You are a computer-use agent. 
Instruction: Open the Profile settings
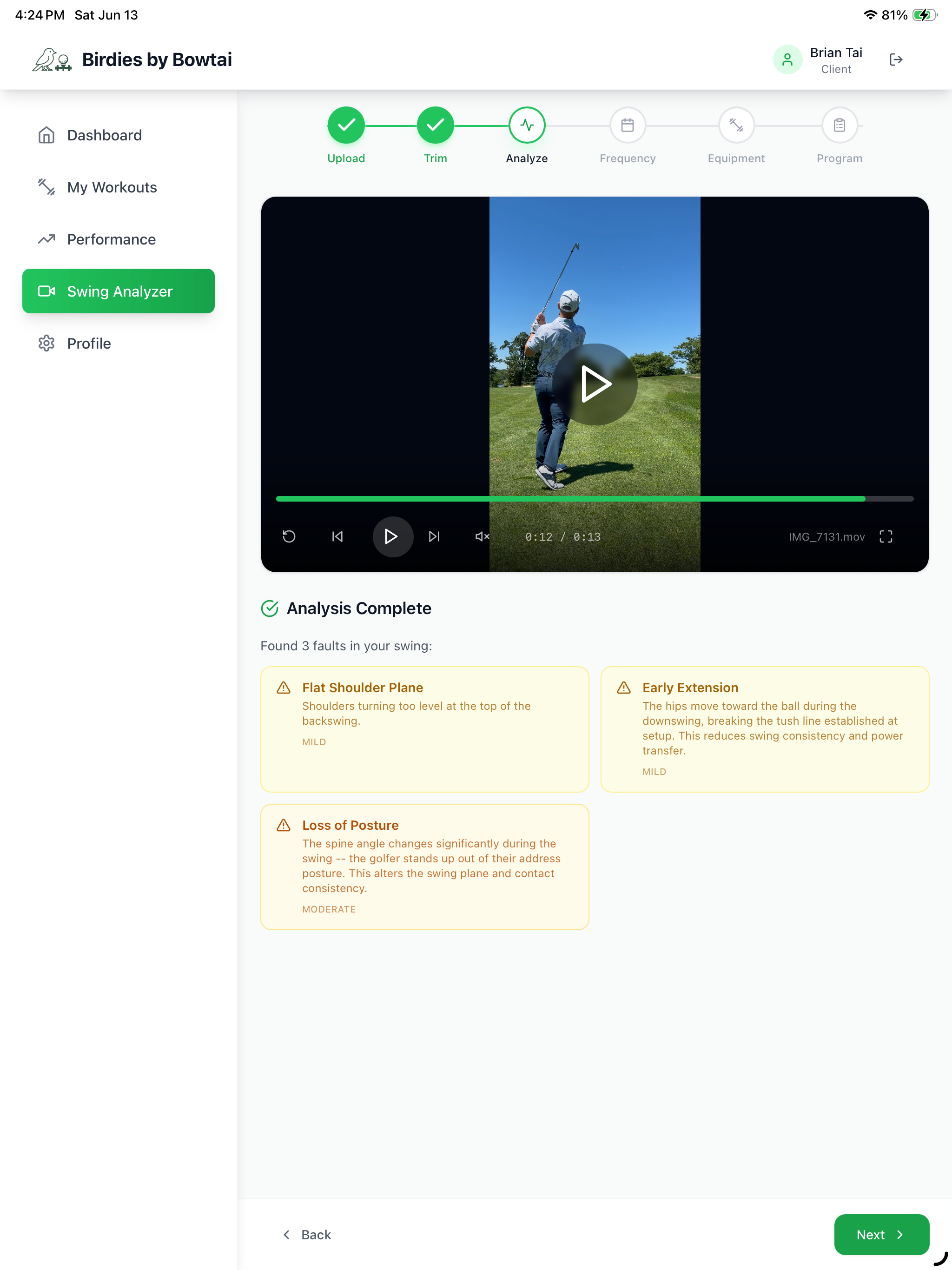pyautogui.click(x=118, y=344)
